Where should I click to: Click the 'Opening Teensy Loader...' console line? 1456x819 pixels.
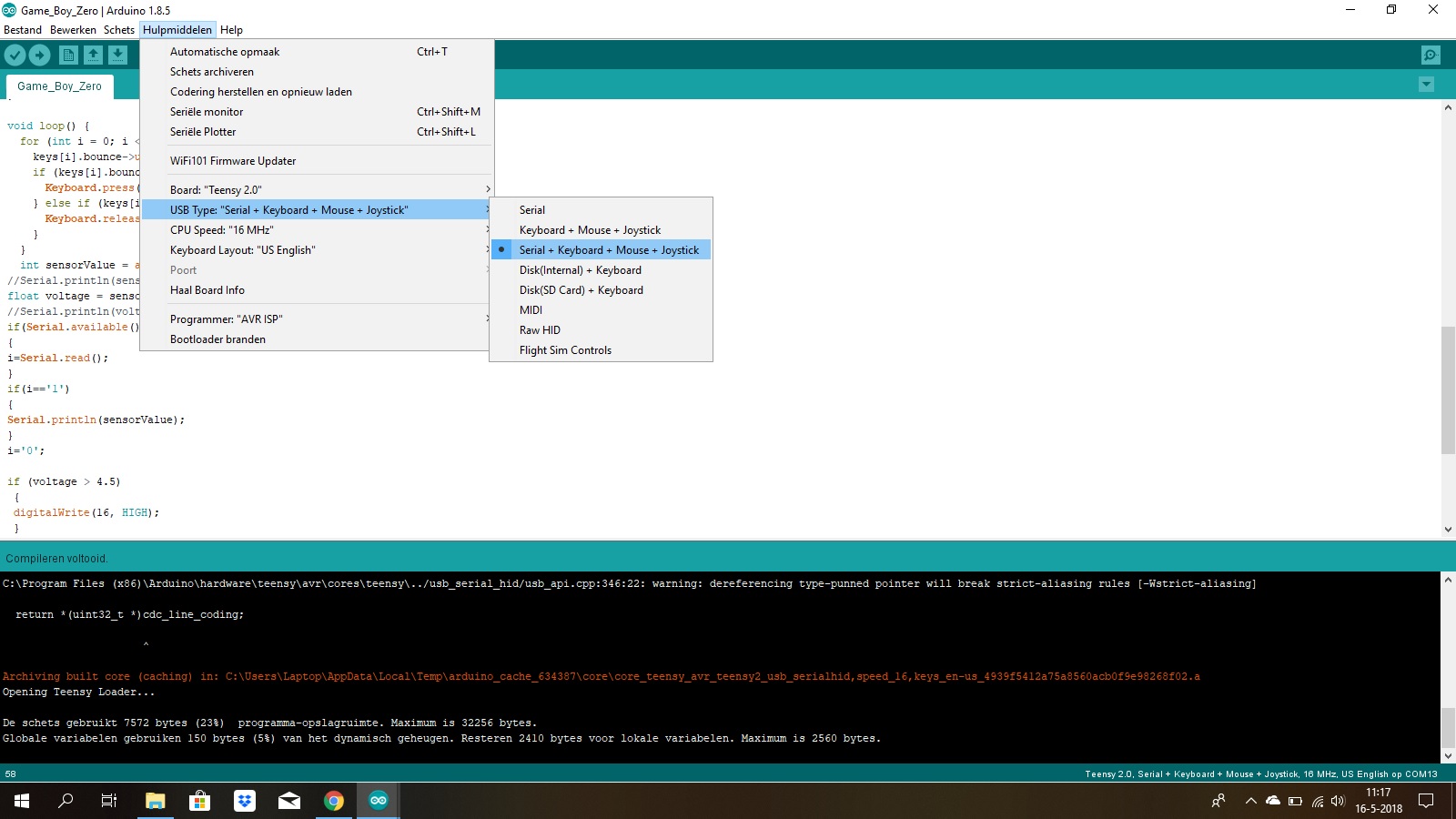point(79,693)
